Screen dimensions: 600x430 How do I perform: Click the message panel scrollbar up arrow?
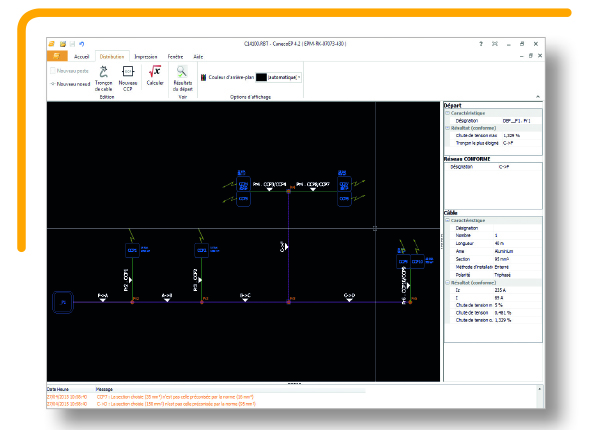(x=540, y=389)
